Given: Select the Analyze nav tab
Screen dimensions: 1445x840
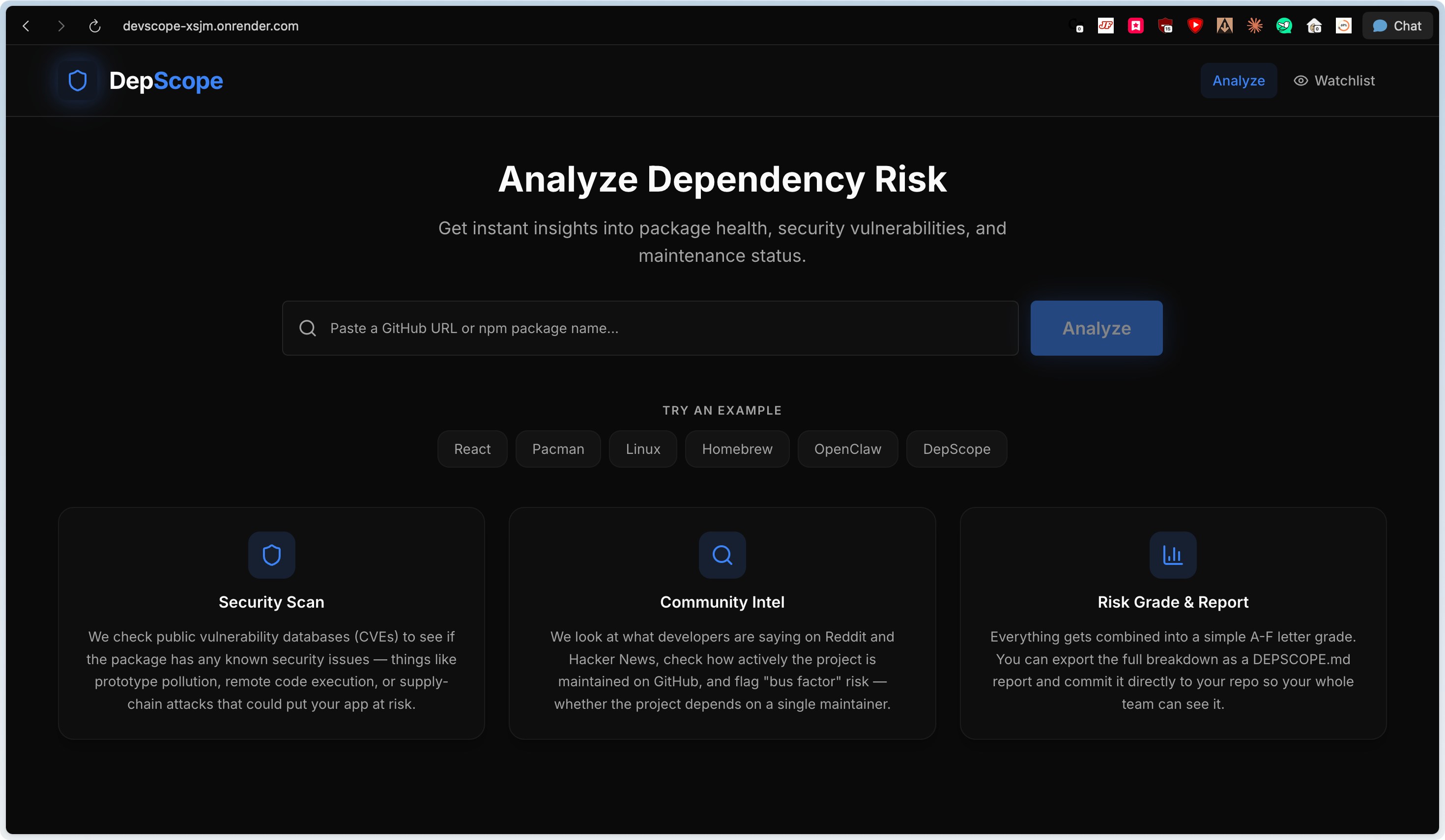Looking at the screenshot, I should click(x=1238, y=81).
